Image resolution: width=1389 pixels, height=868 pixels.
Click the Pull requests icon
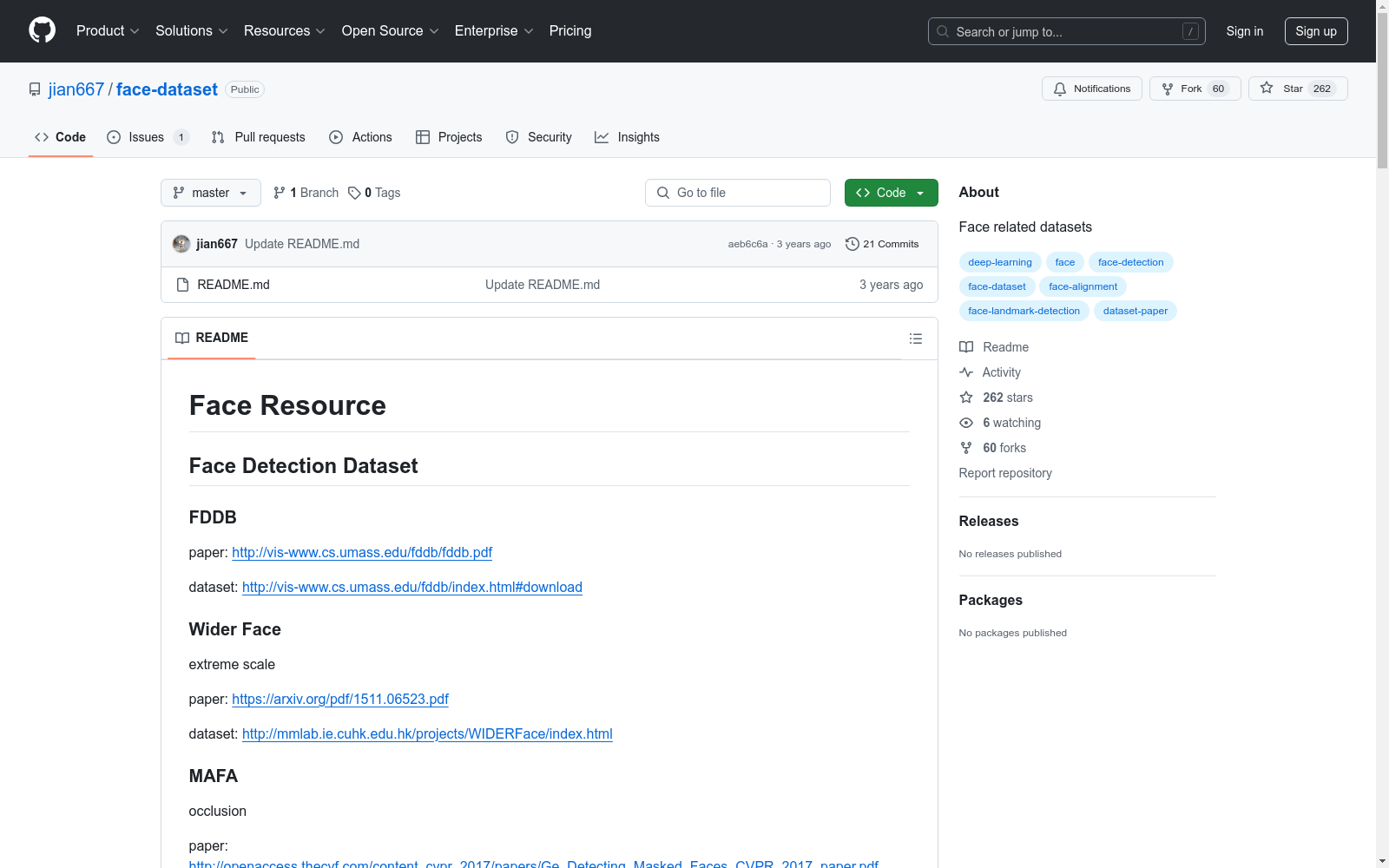pyautogui.click(x=218, y=137)
